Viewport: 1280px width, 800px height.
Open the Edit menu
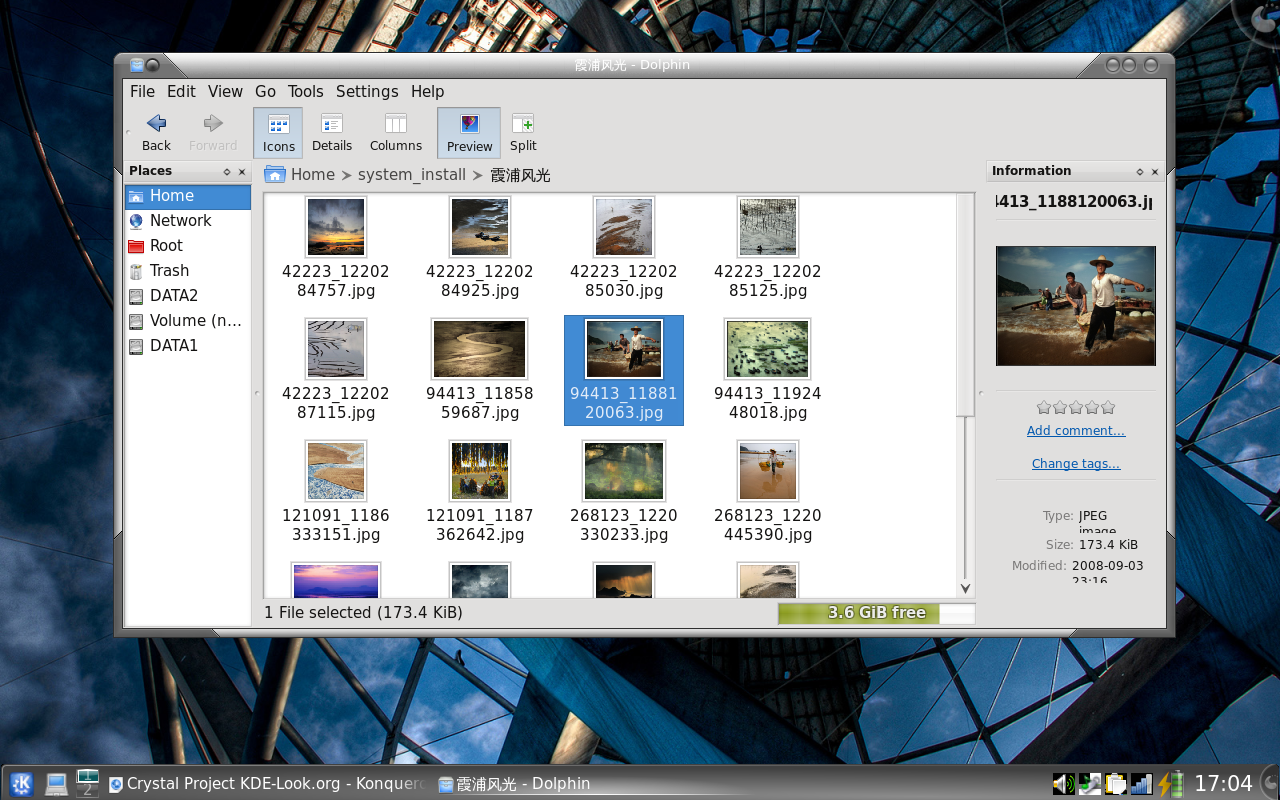(181, 91)
